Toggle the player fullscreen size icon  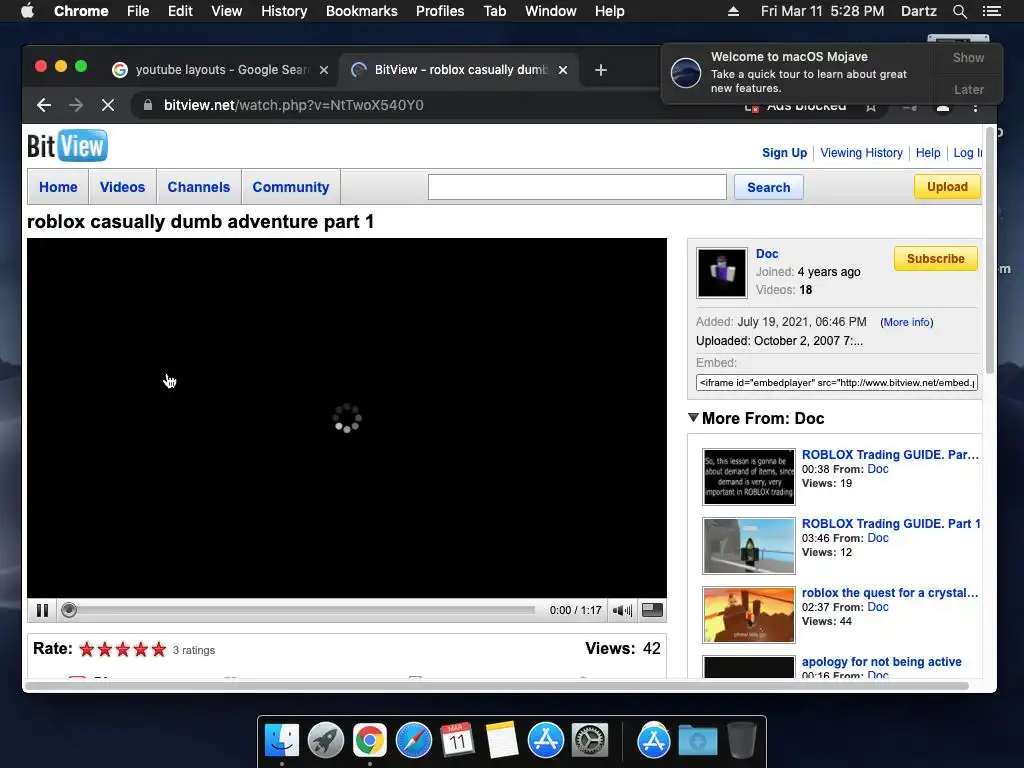click(652, 610)
